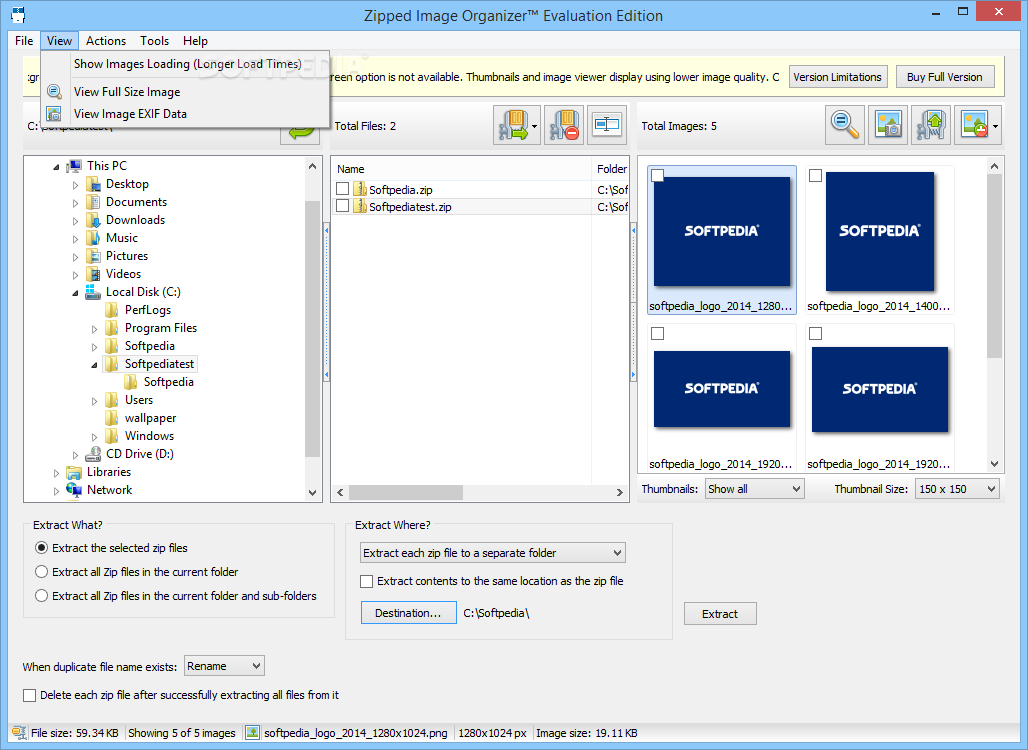Screen dimensions: 1028x750
Task: Click the Downloads folder icon in tree
Action: click(93, 220)
